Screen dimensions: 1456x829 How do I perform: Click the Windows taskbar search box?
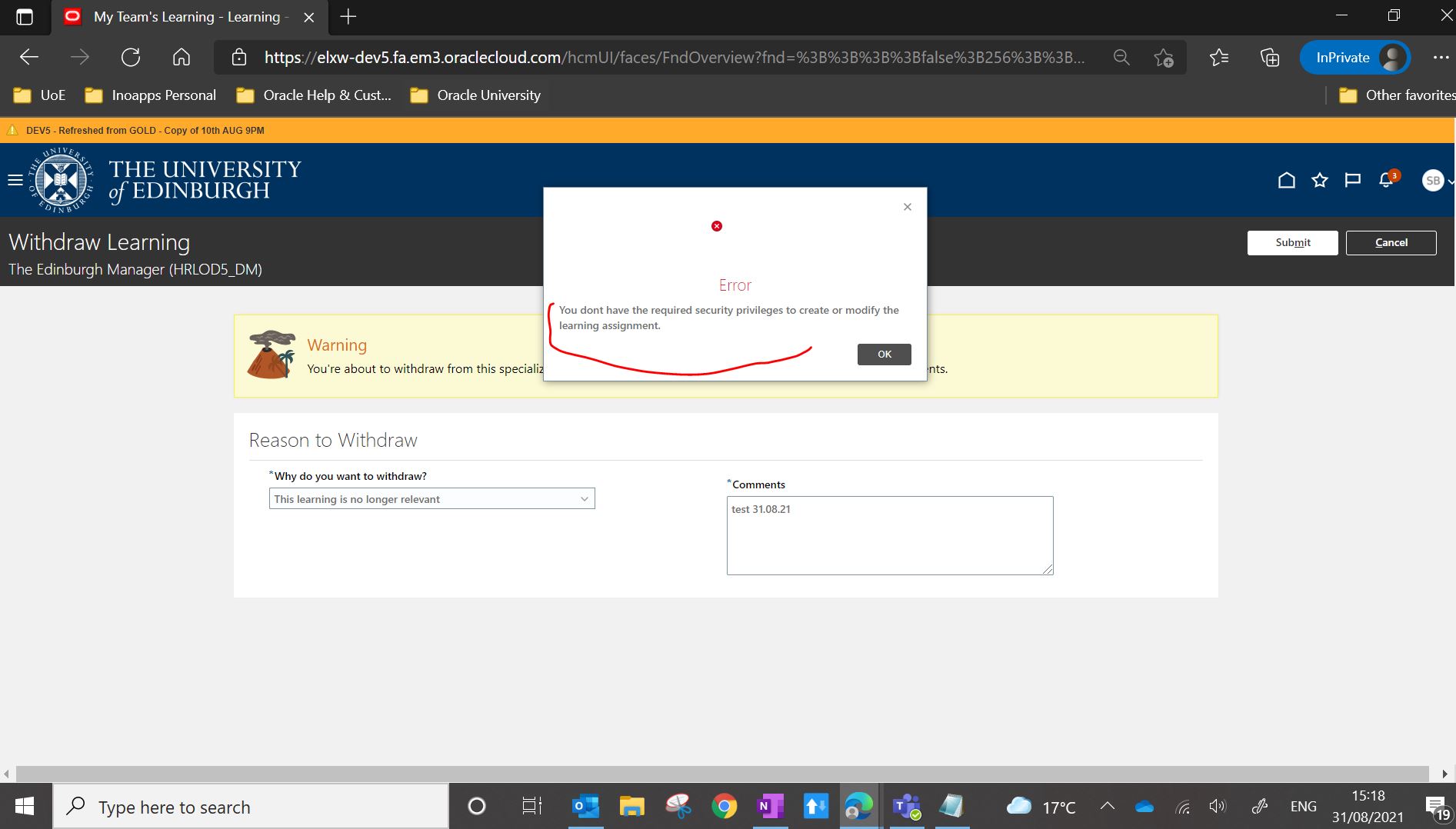point(251,806)
